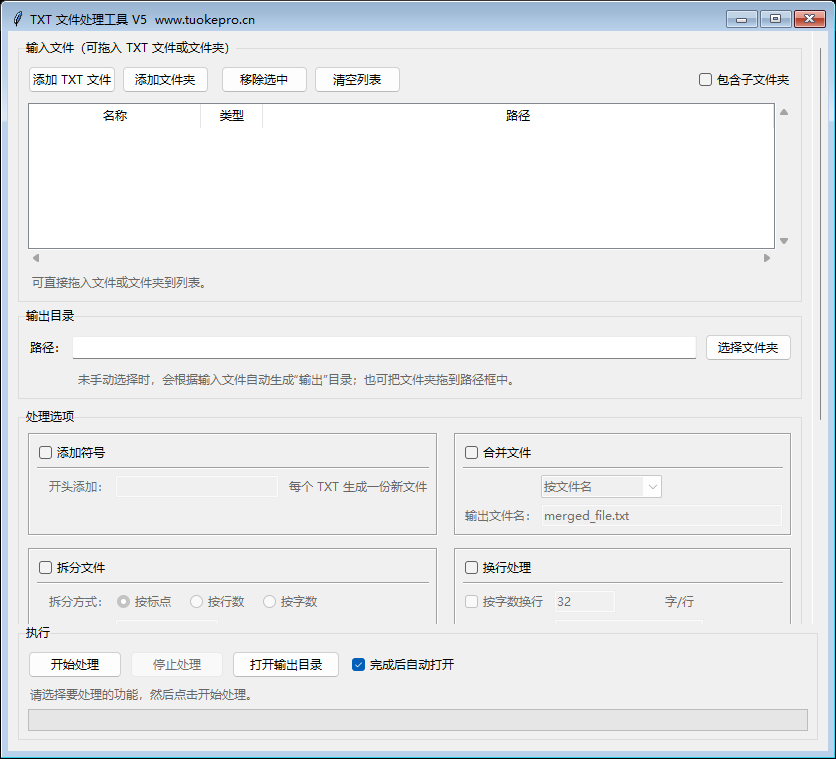Choose output folder via 选择文件夹
Screen dimensions: 836x759
click(x=748, y=348)
